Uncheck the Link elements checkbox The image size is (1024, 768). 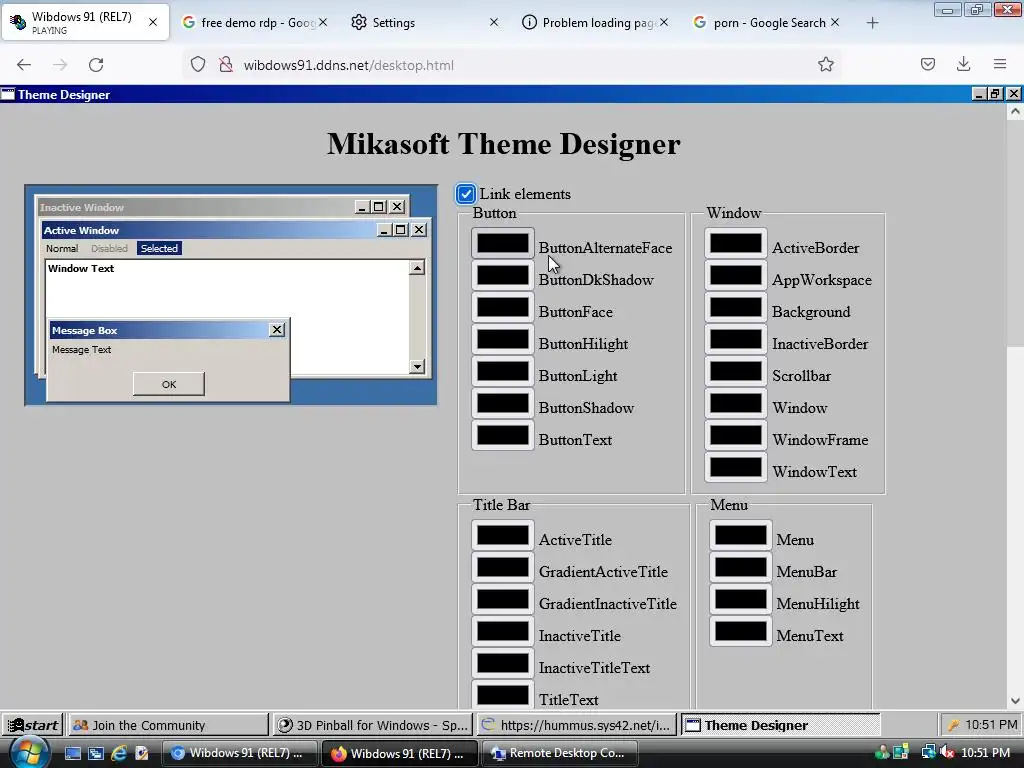click(466, 194)
